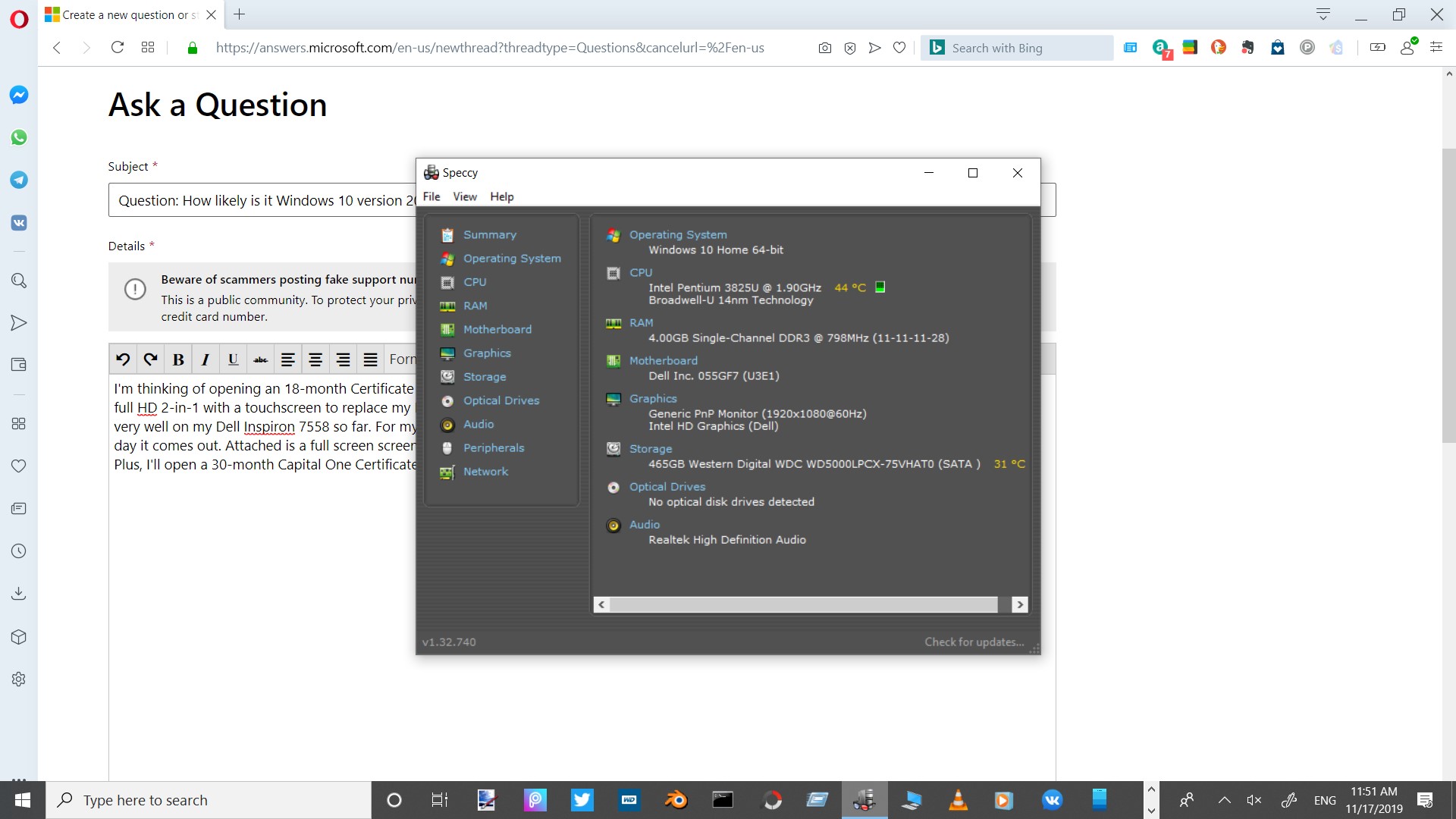
Task: Undo in the editor toolbar
Action: tap(123, 359)
